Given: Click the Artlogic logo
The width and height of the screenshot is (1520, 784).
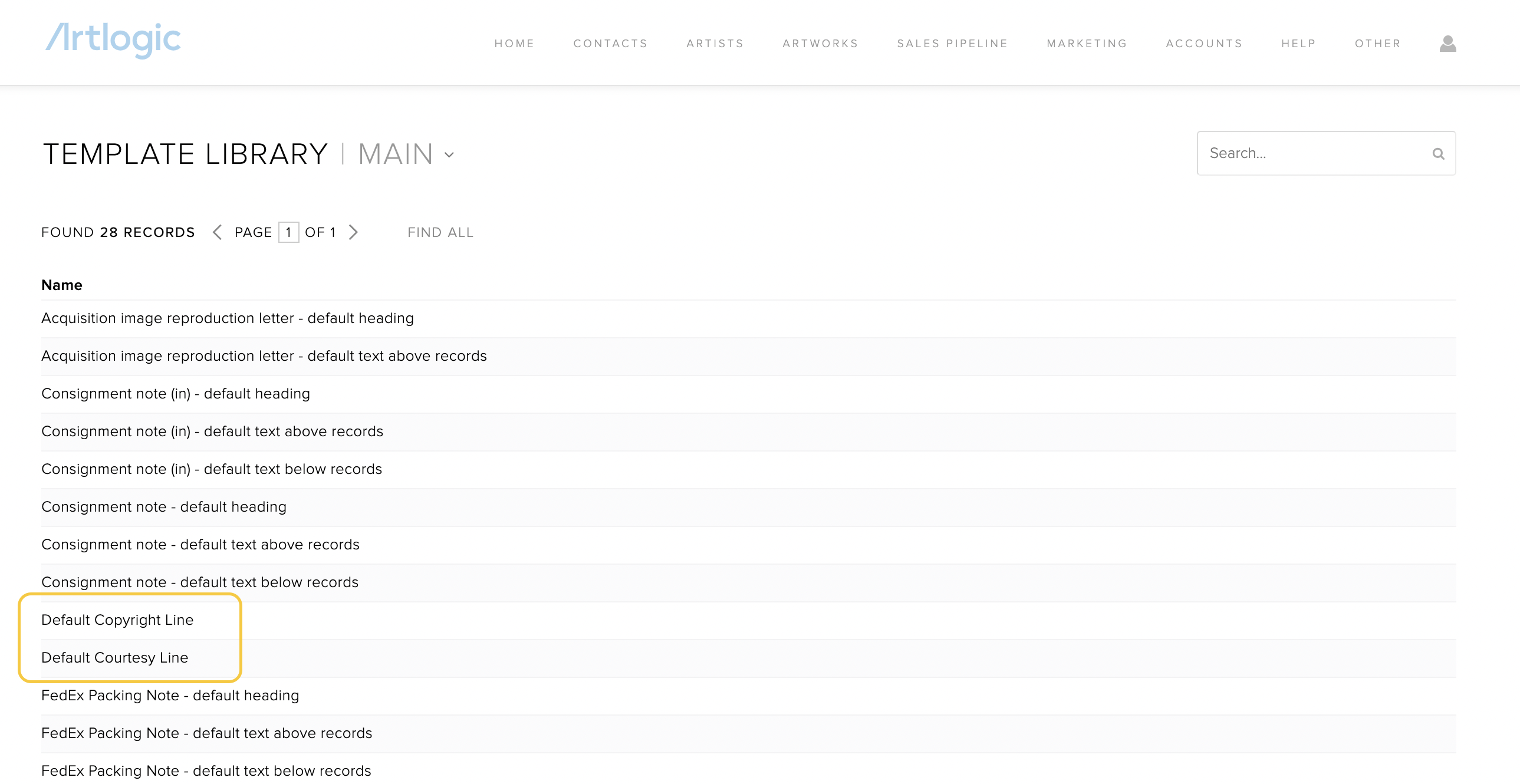Looking at the screenshot, I should pyautogui.click(x=113, y=40).
